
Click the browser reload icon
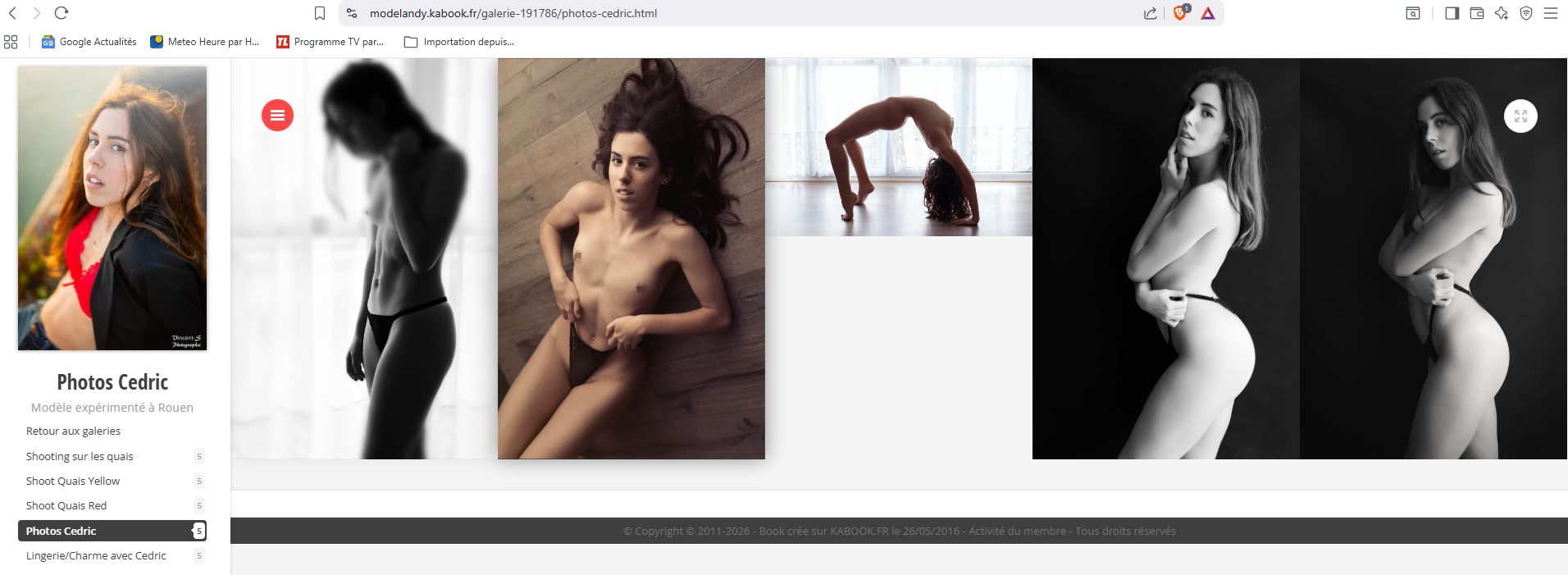(62, 13)
